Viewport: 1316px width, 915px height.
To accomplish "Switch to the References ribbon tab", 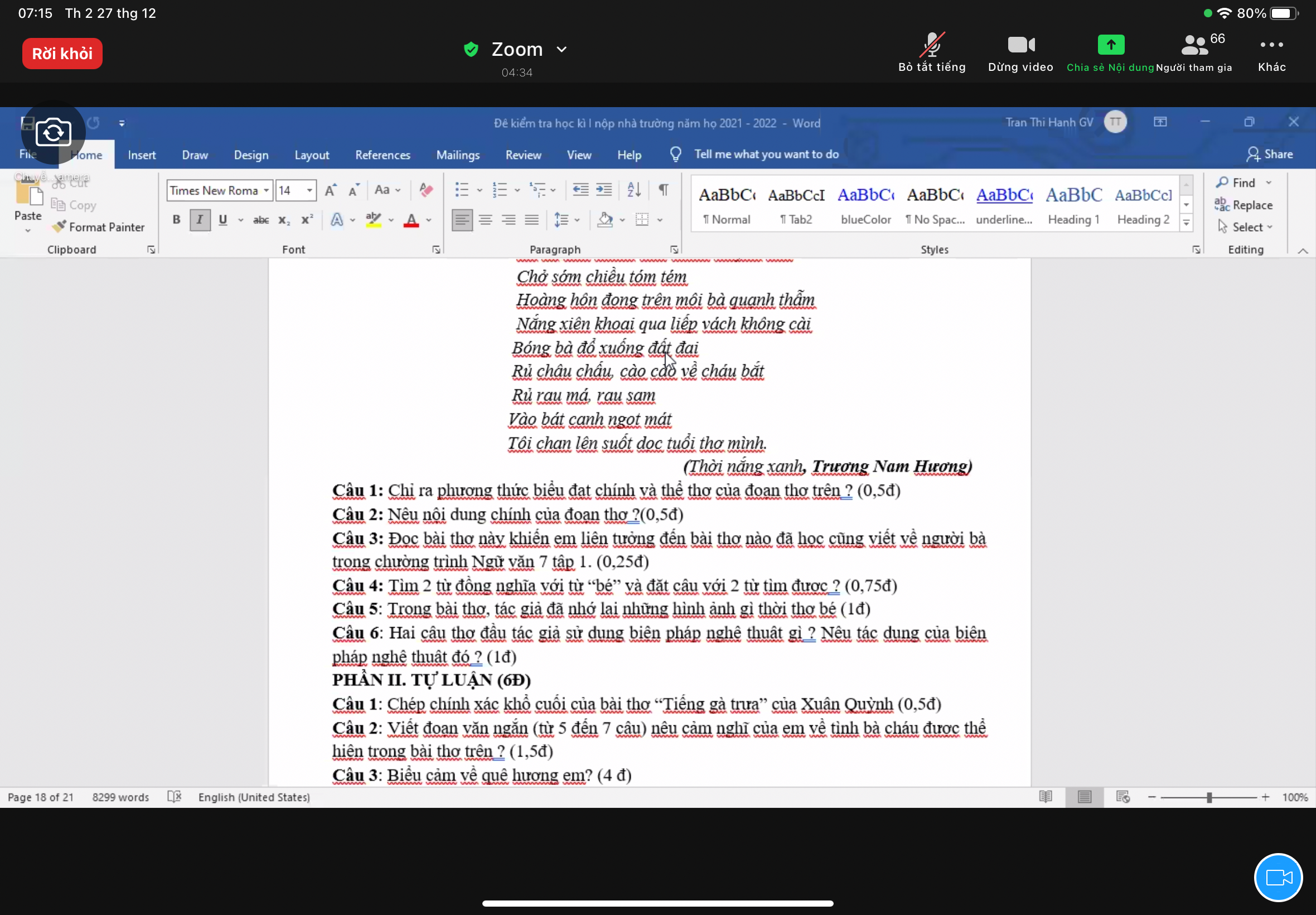I will tap(382, 155).
